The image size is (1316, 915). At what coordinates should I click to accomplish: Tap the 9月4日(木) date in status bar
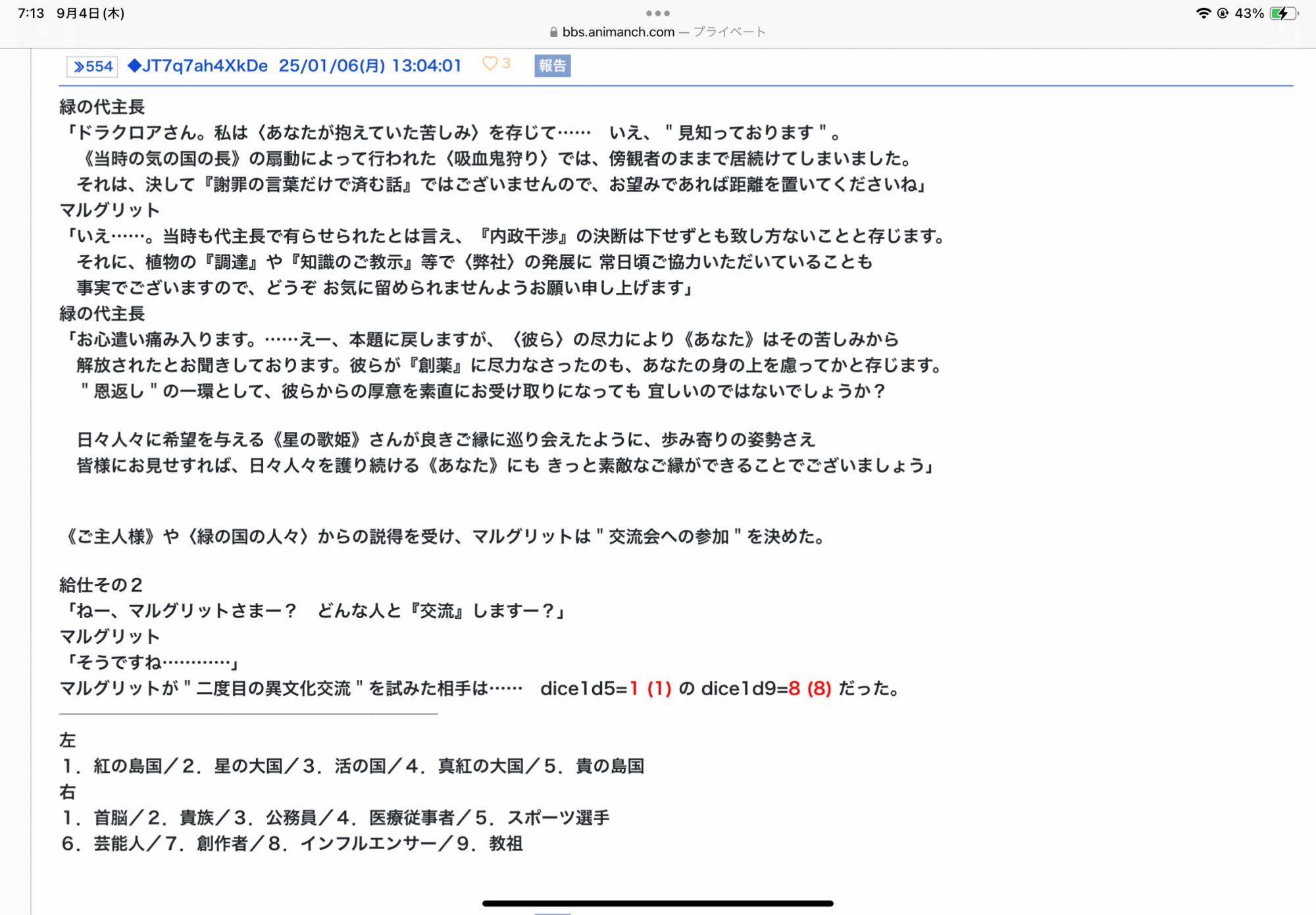(90, 13)
